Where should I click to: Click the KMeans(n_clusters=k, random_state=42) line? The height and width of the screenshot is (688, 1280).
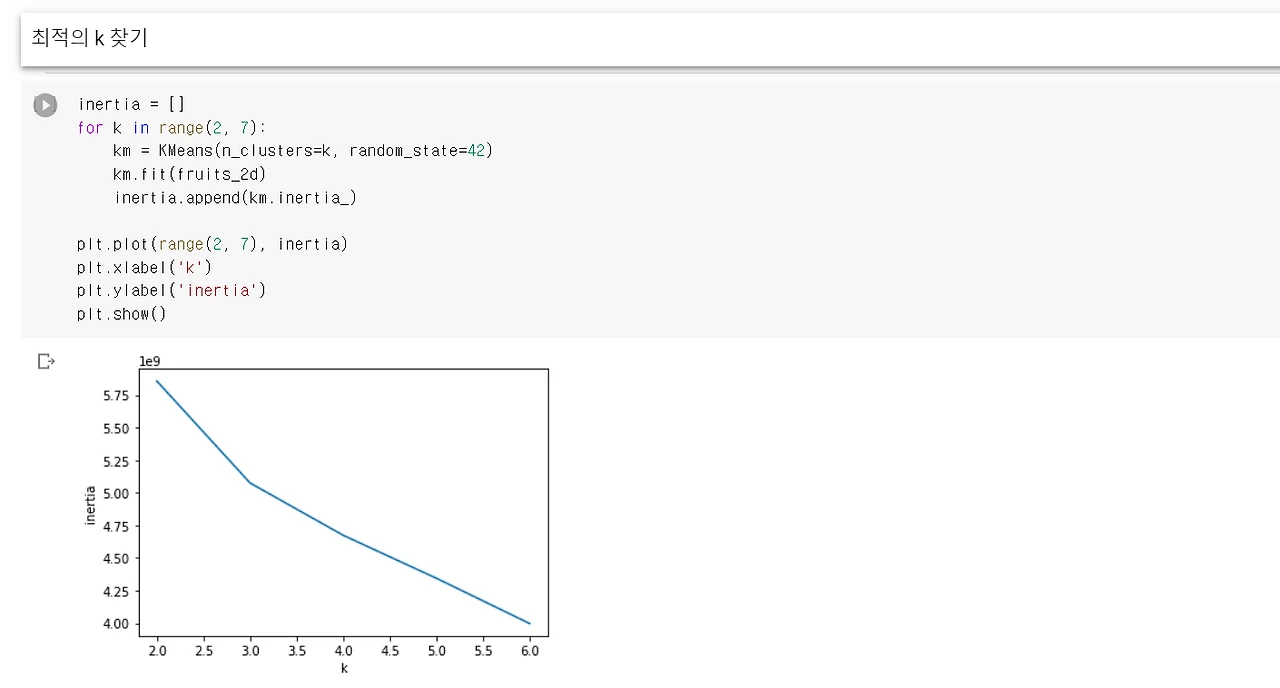tap(303, 151)
